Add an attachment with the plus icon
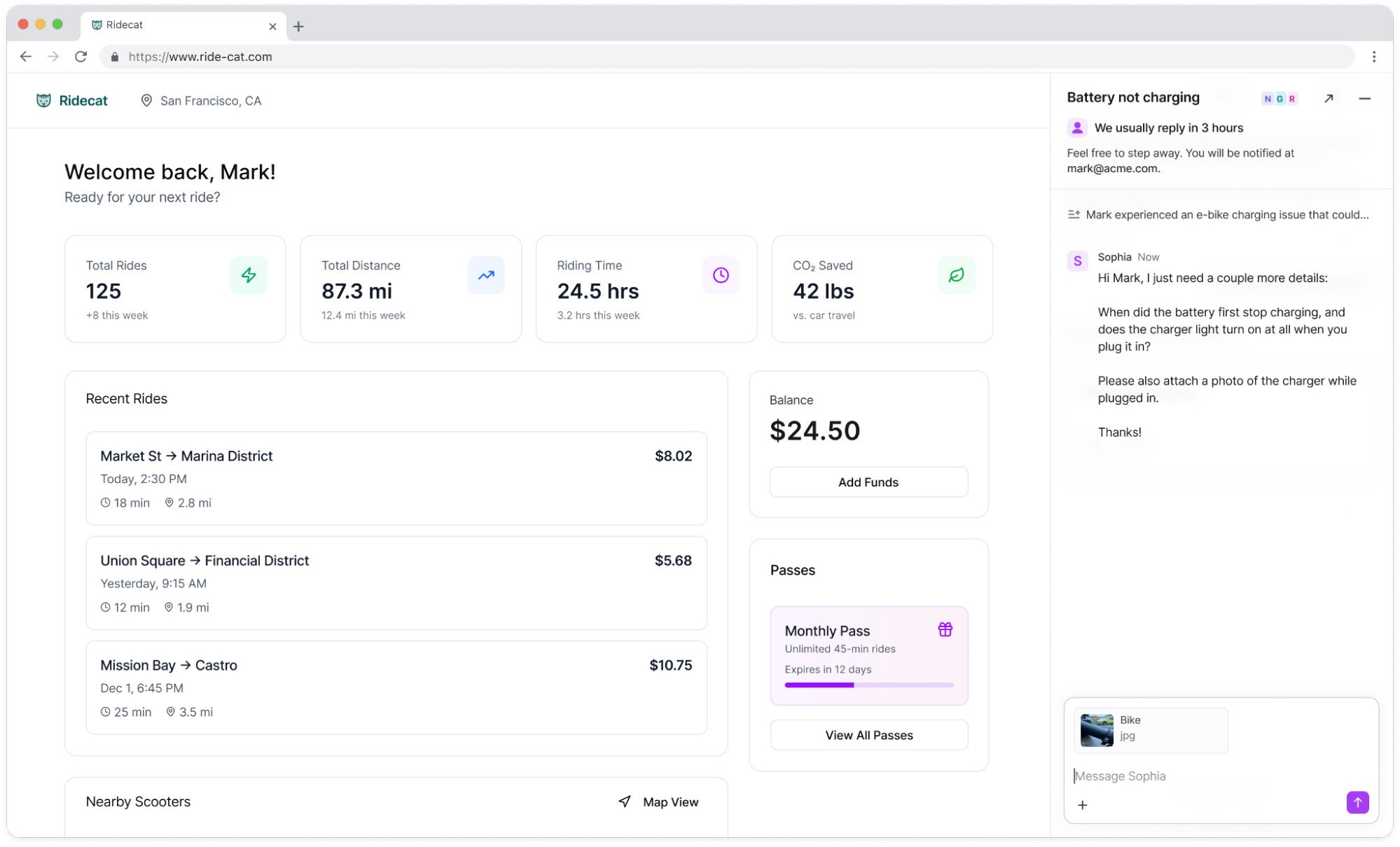 pos(1082,805)
